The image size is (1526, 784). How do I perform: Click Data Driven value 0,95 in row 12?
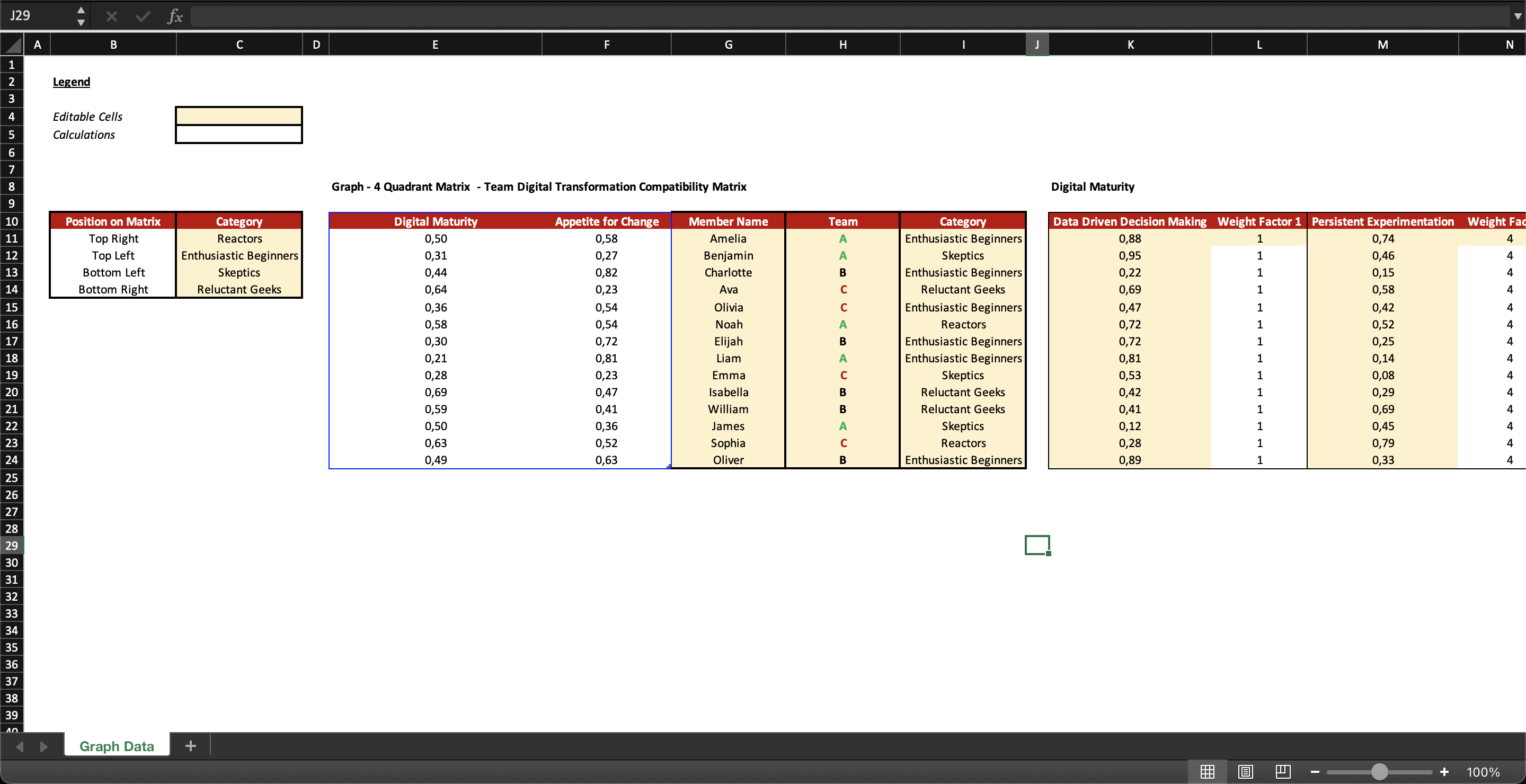1130,256
